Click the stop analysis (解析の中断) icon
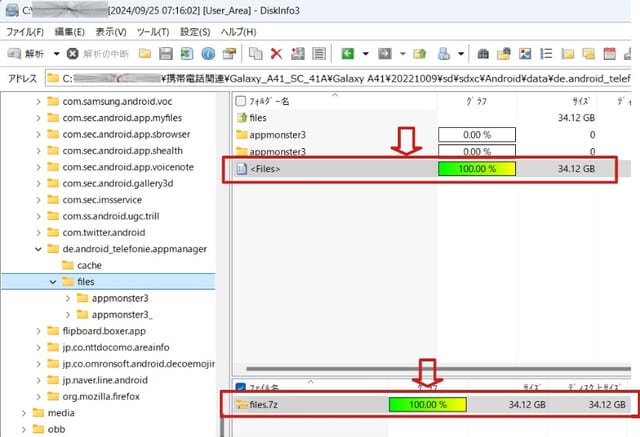Image resolution: width=640 pixels, height=437 pixels. pyautogui.click(x=73, y=53)
